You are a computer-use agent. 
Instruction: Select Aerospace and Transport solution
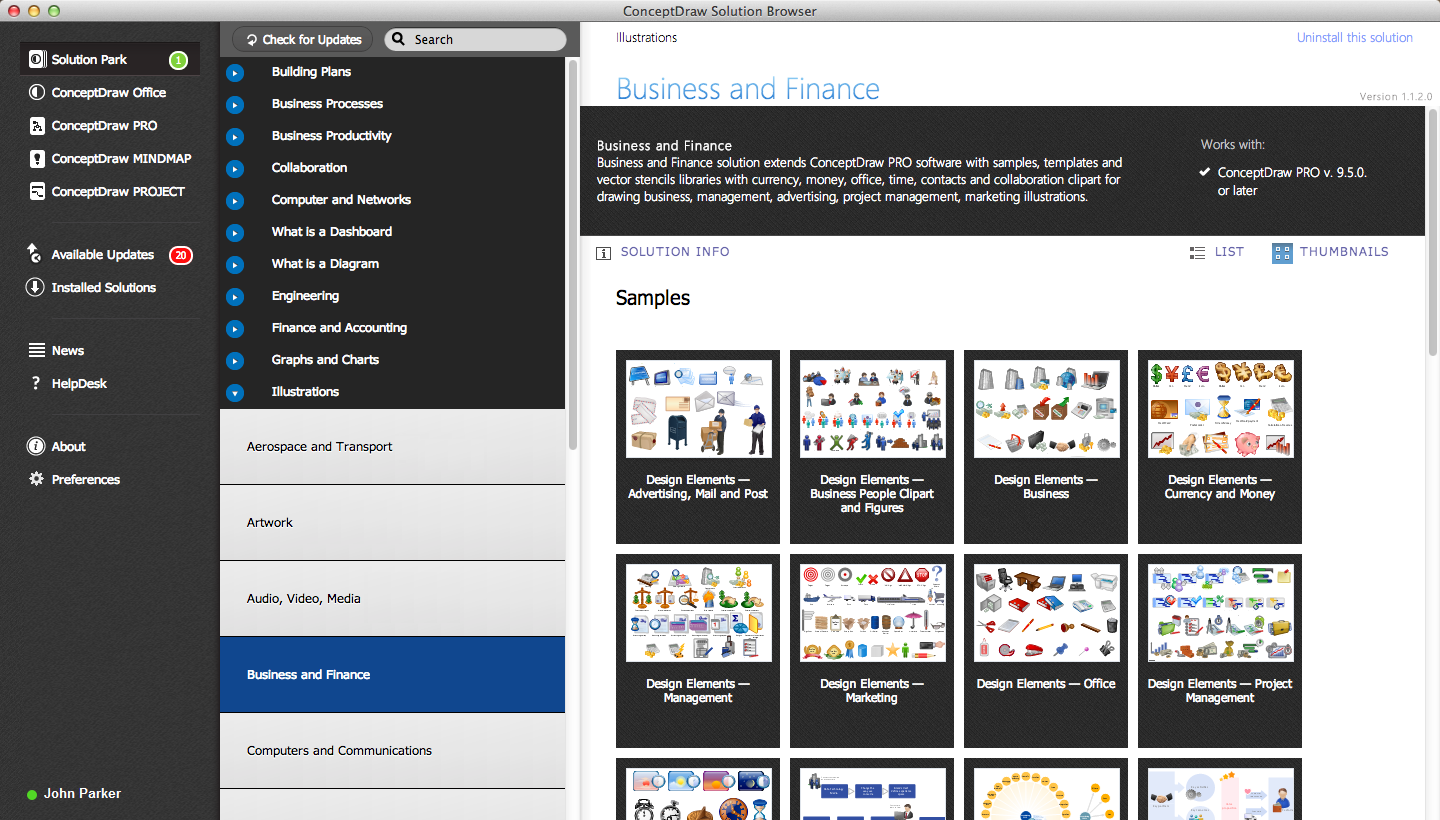point(392,447)
